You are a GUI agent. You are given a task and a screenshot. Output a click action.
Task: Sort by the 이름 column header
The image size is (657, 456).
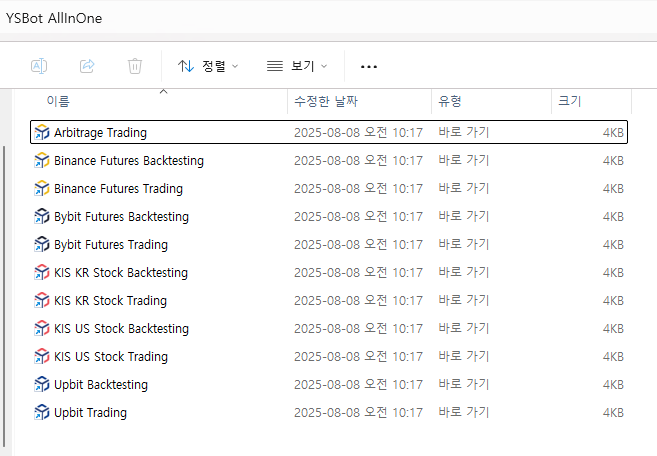58,101
